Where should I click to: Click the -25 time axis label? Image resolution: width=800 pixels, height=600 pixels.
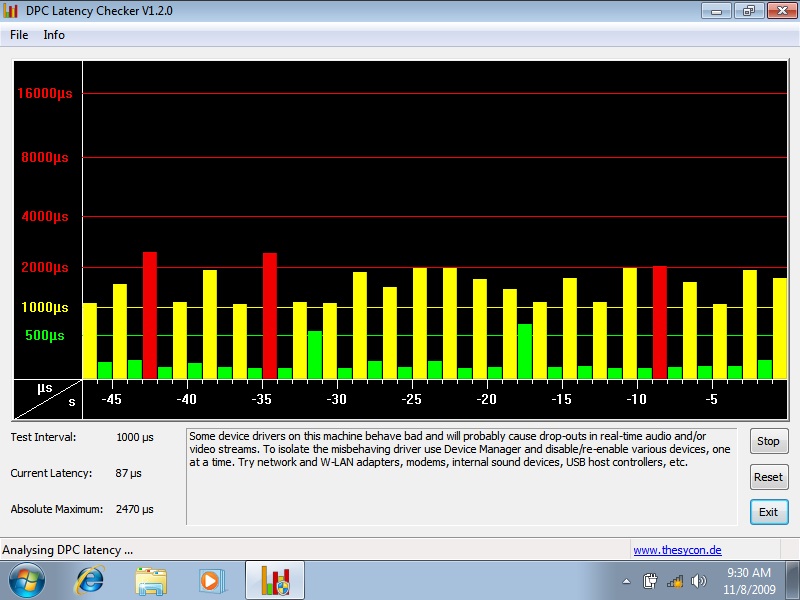[x=411, y=399]
